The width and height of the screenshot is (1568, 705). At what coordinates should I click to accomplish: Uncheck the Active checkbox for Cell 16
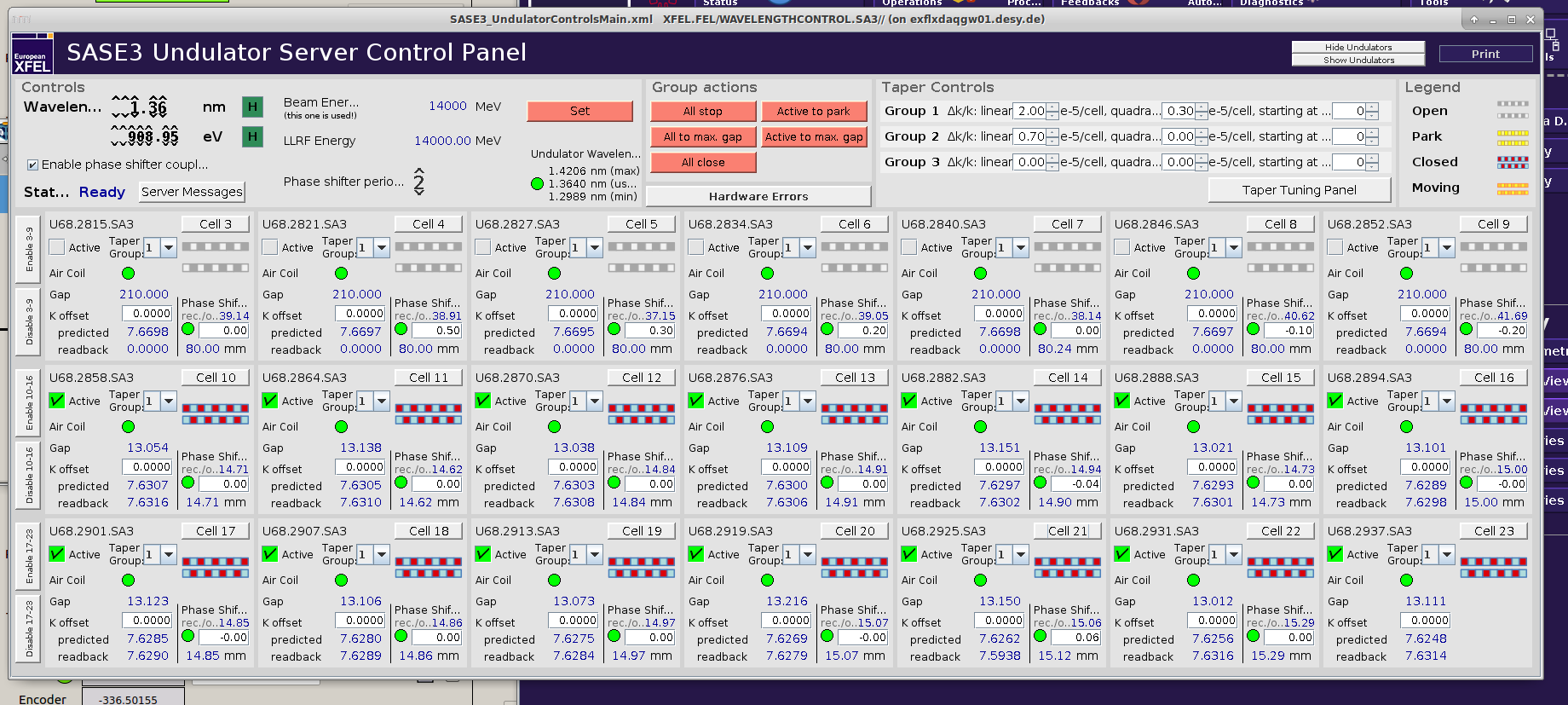(1335, 401)
